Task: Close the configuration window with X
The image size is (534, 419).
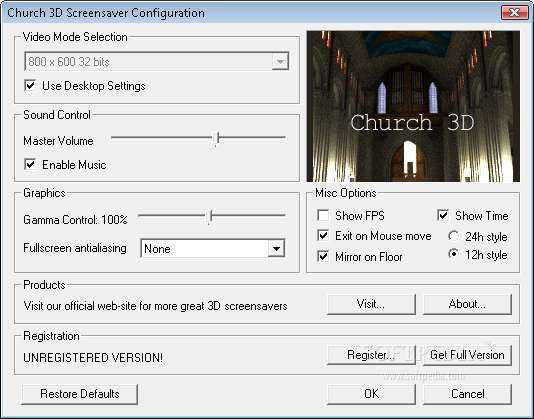Action: [515, 13]
